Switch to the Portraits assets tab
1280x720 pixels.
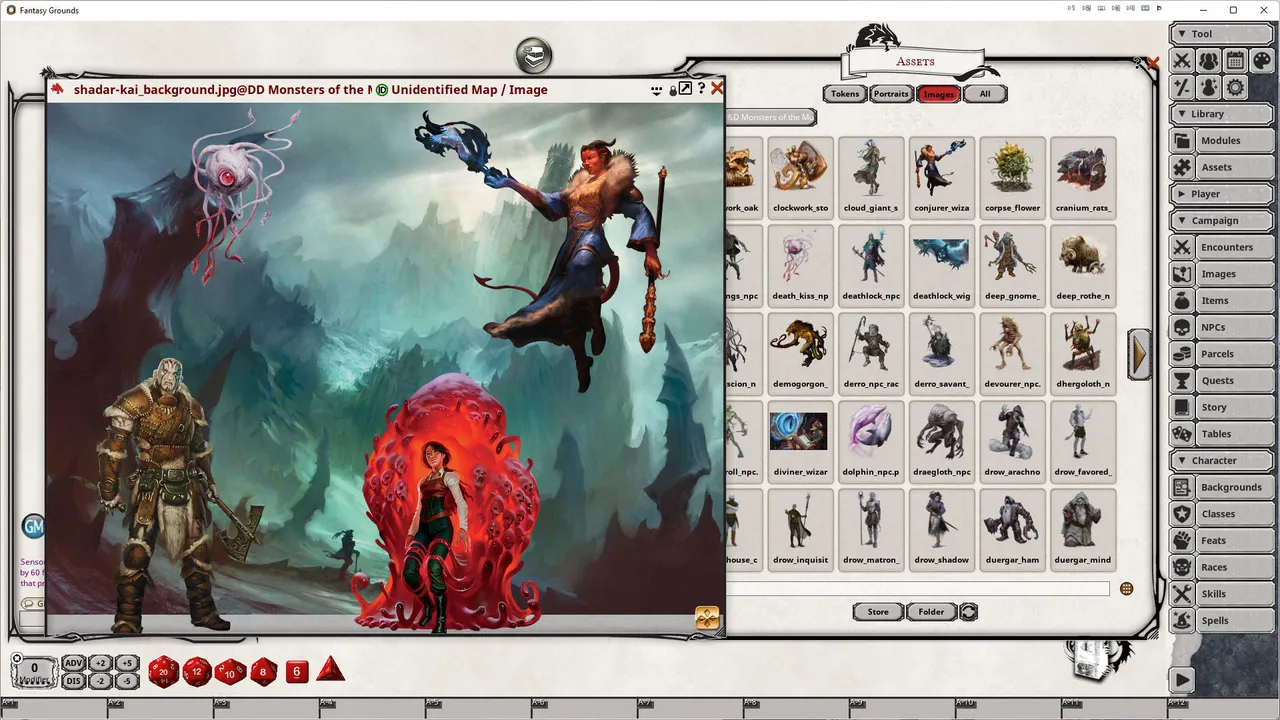[x=890, y=94]
